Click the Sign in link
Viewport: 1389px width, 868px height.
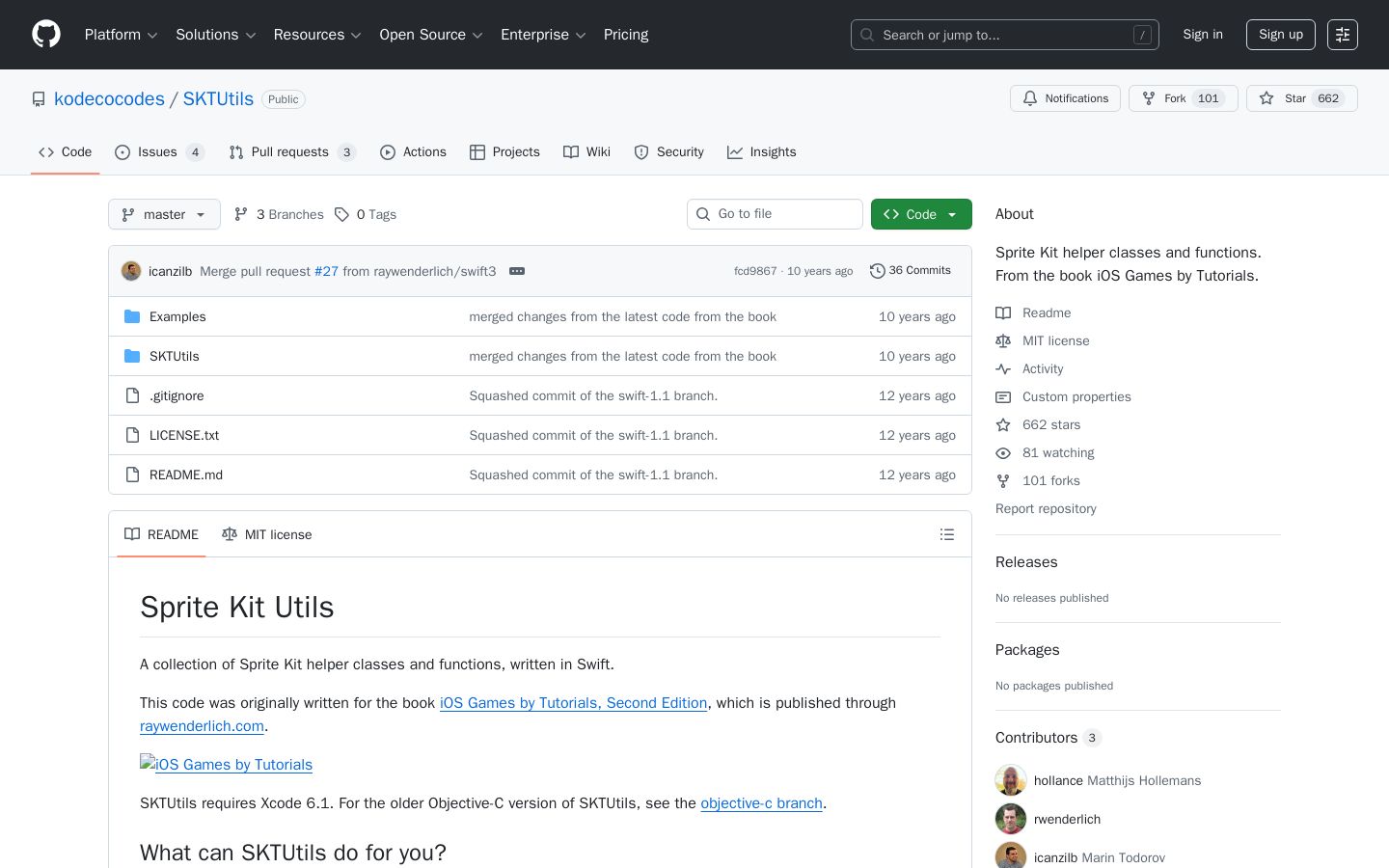coord(1203,35)
